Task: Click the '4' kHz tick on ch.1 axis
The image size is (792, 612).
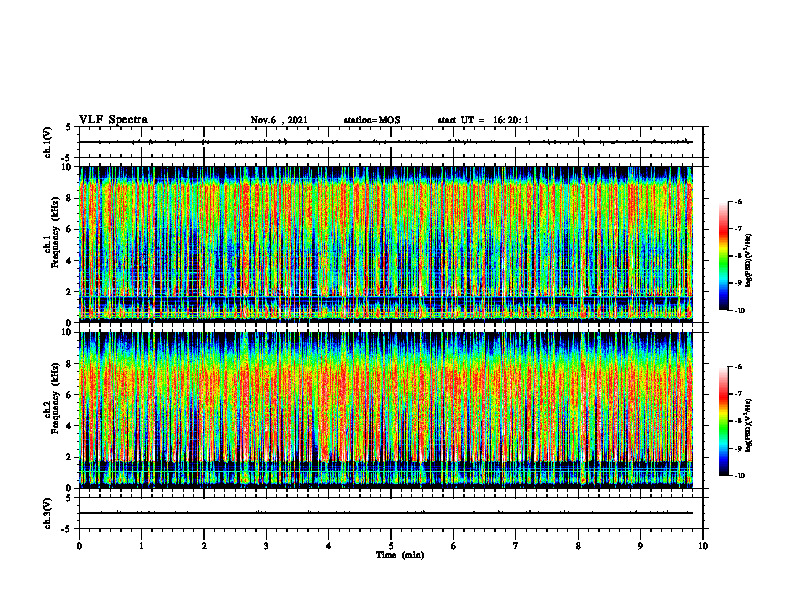Action: tap(70, 261)
